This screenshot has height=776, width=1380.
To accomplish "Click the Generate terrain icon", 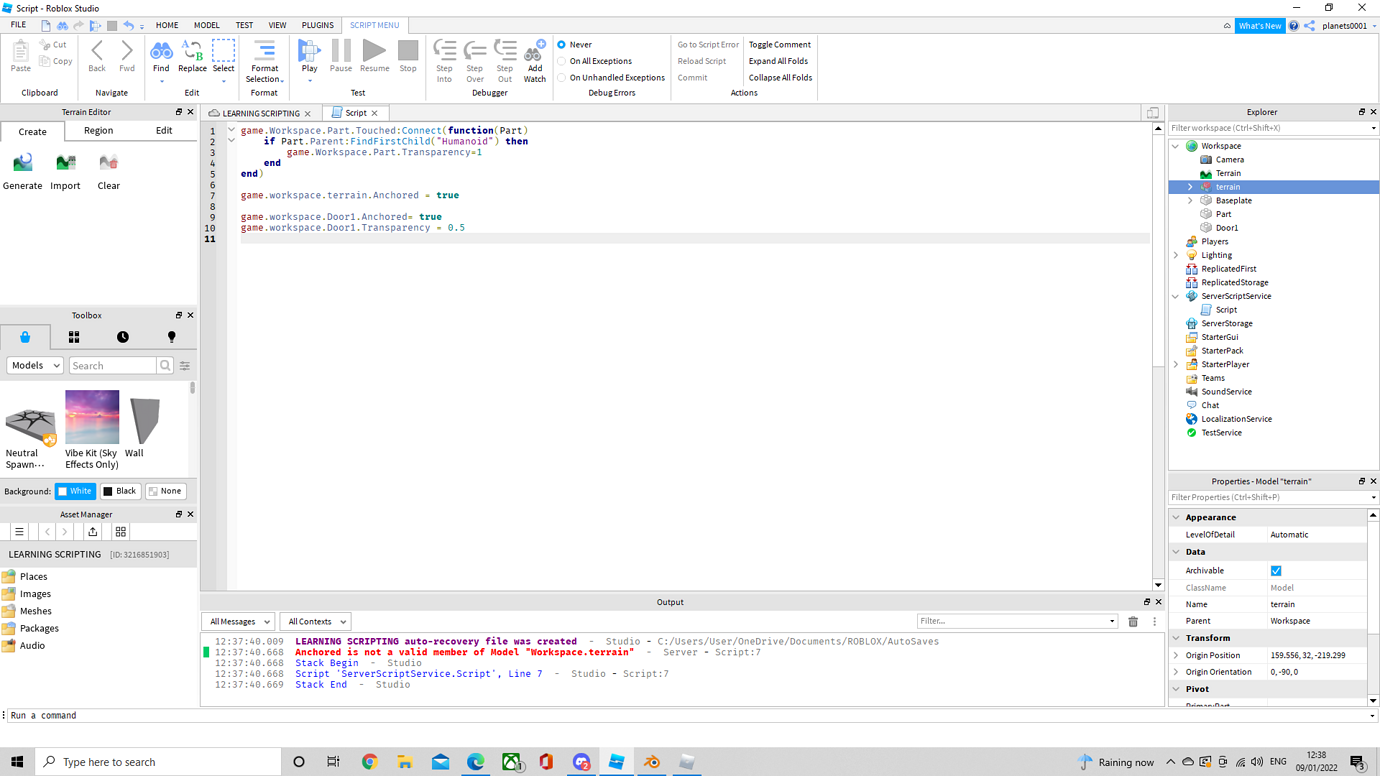I will tap(21, 161).
